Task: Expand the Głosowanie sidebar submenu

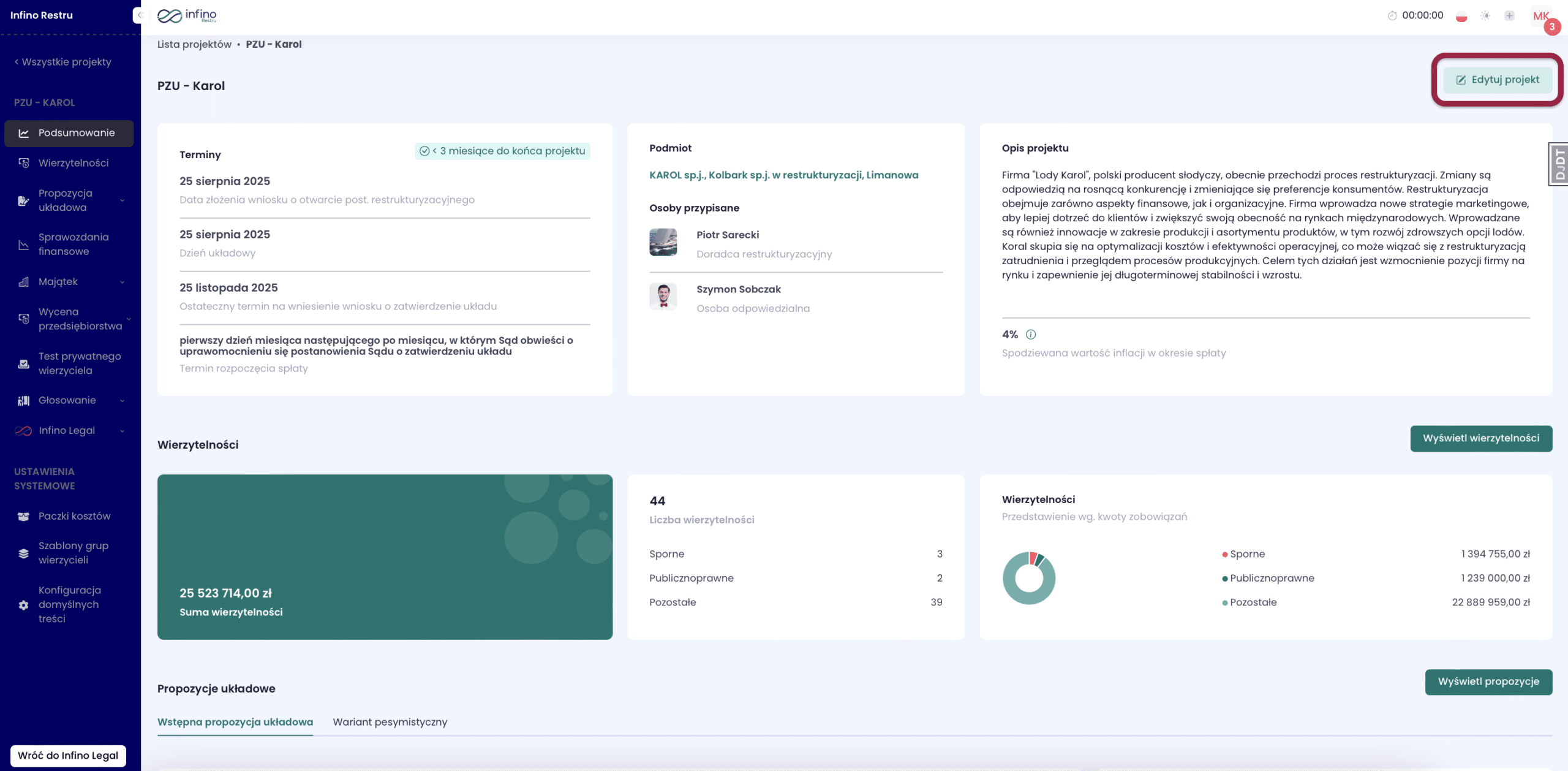Action: (x=122, y=401)
